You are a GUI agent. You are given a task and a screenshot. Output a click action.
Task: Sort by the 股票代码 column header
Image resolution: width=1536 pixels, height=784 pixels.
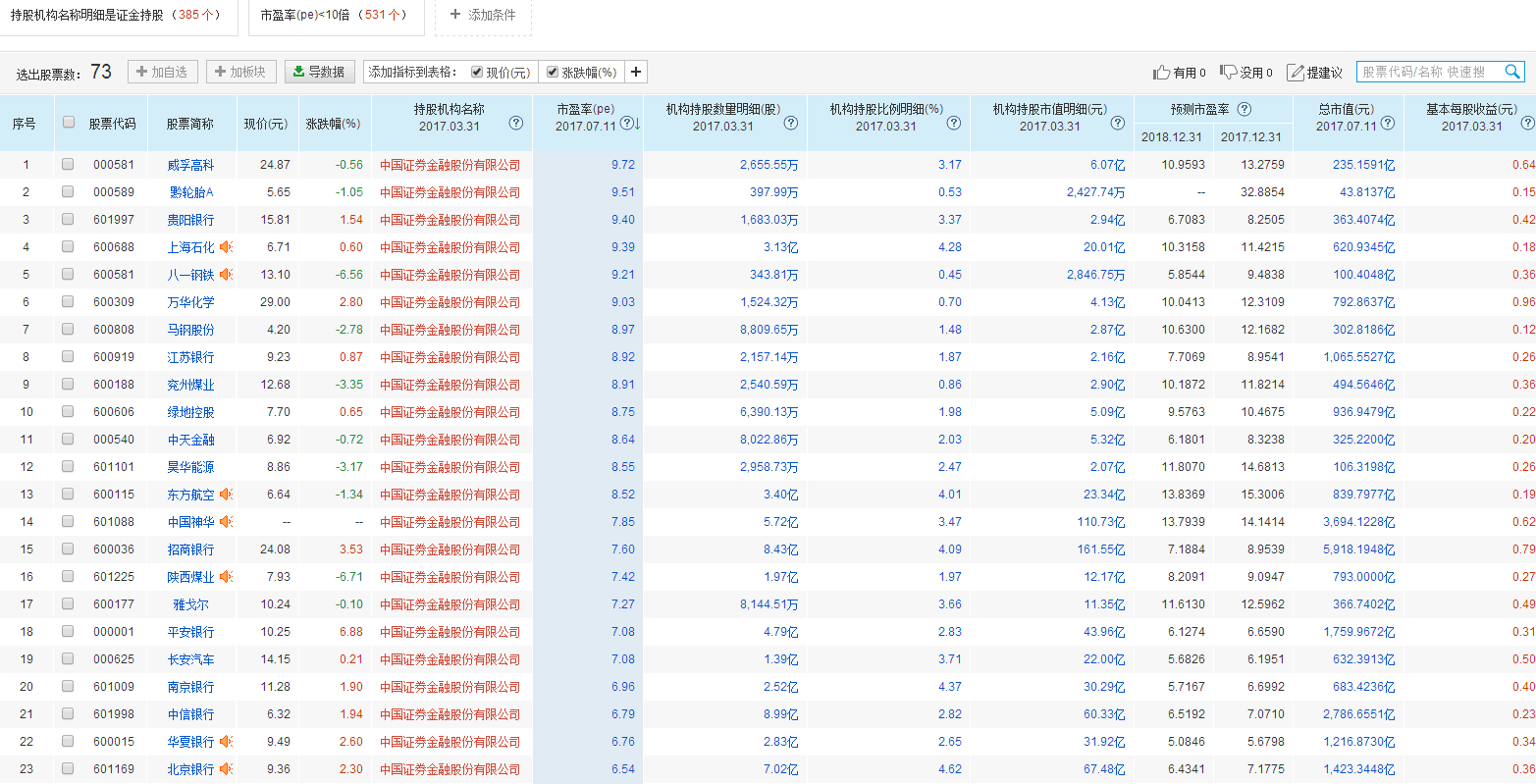113,124
